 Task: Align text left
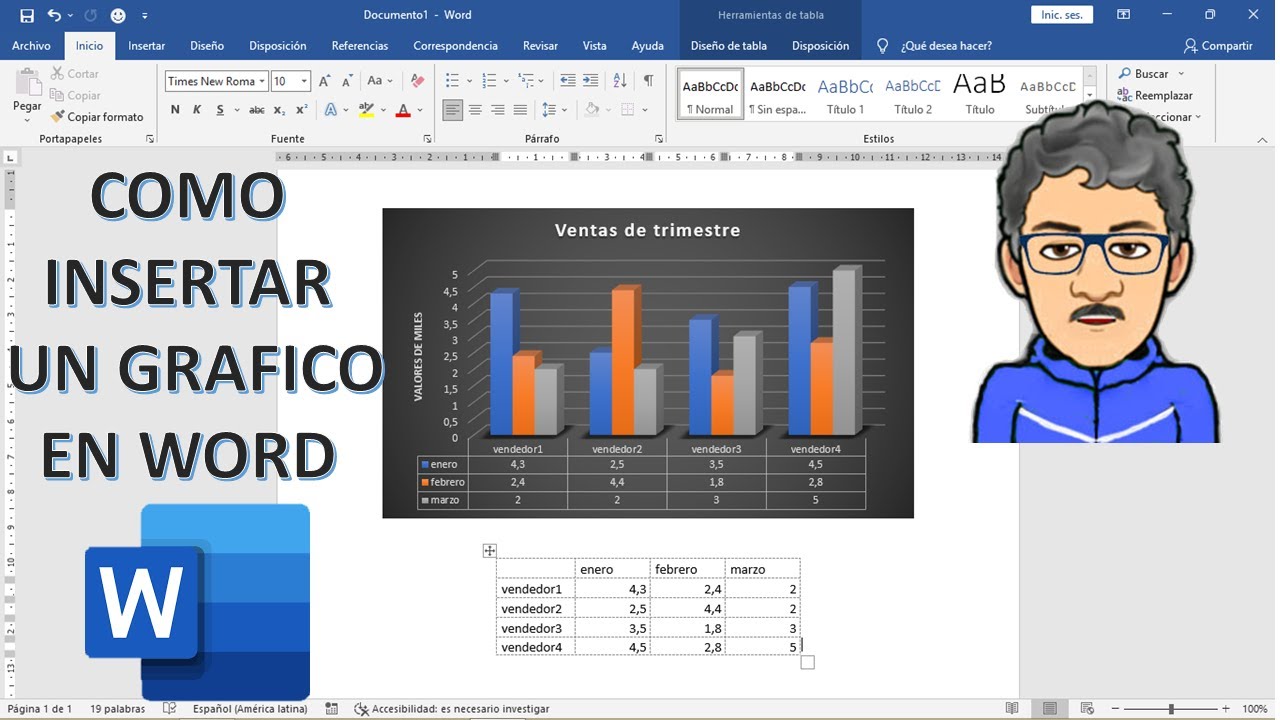(453, 110)
